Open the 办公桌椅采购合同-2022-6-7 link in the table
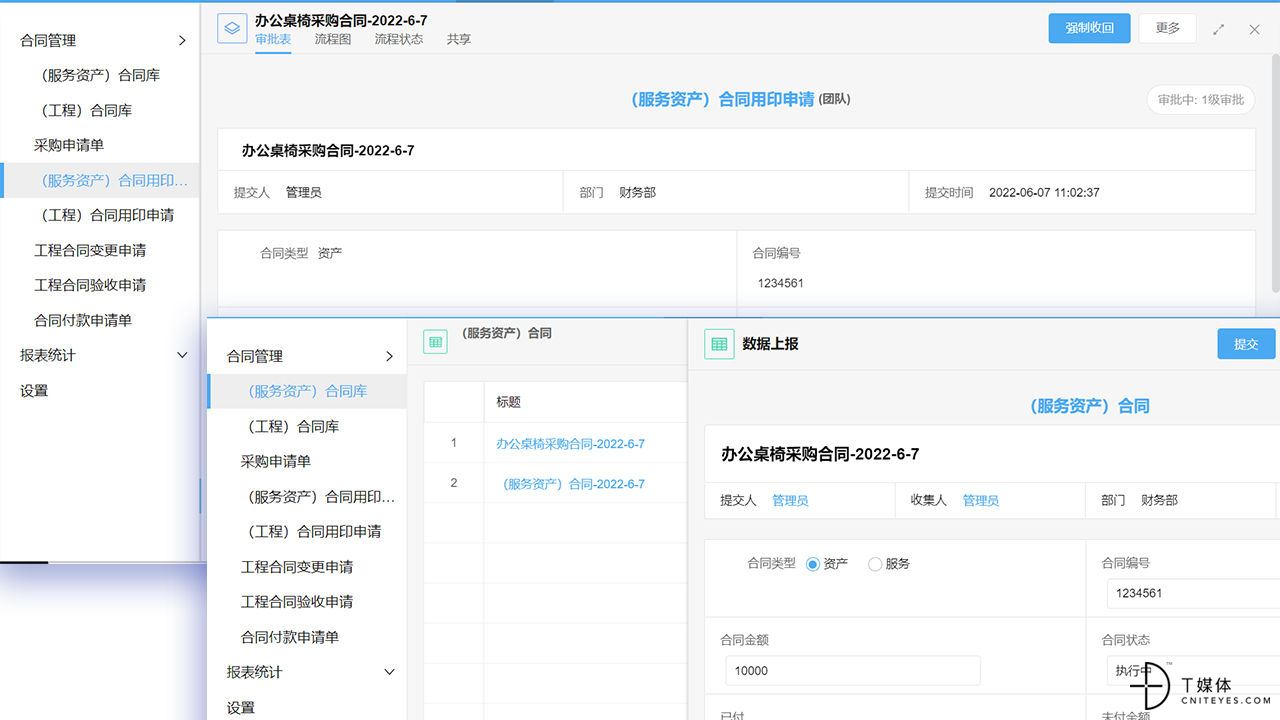Viewport: 1280px width, 720px height. (x=570, y=443)
